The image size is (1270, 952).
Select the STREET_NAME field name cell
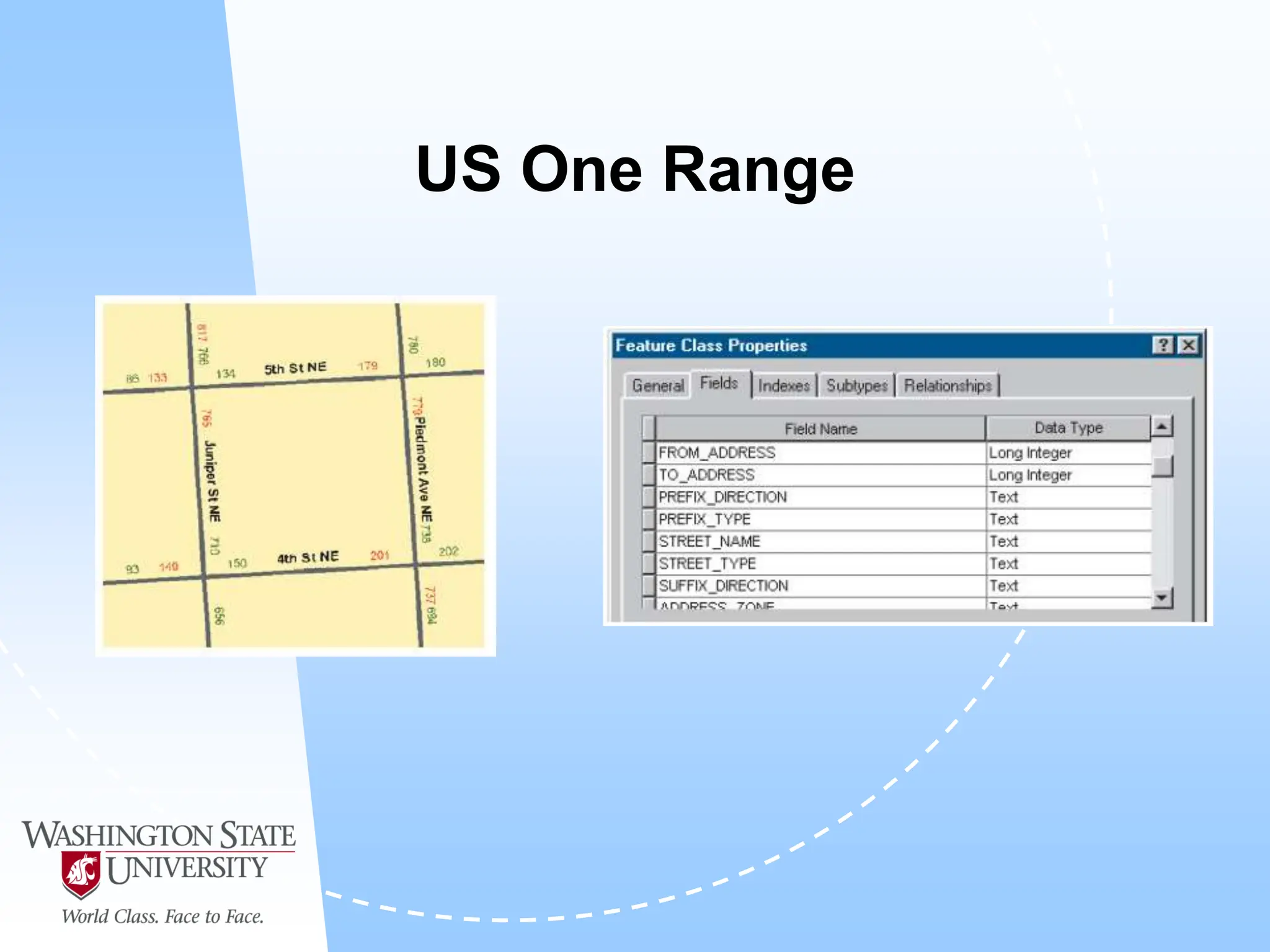coord(820,542)
